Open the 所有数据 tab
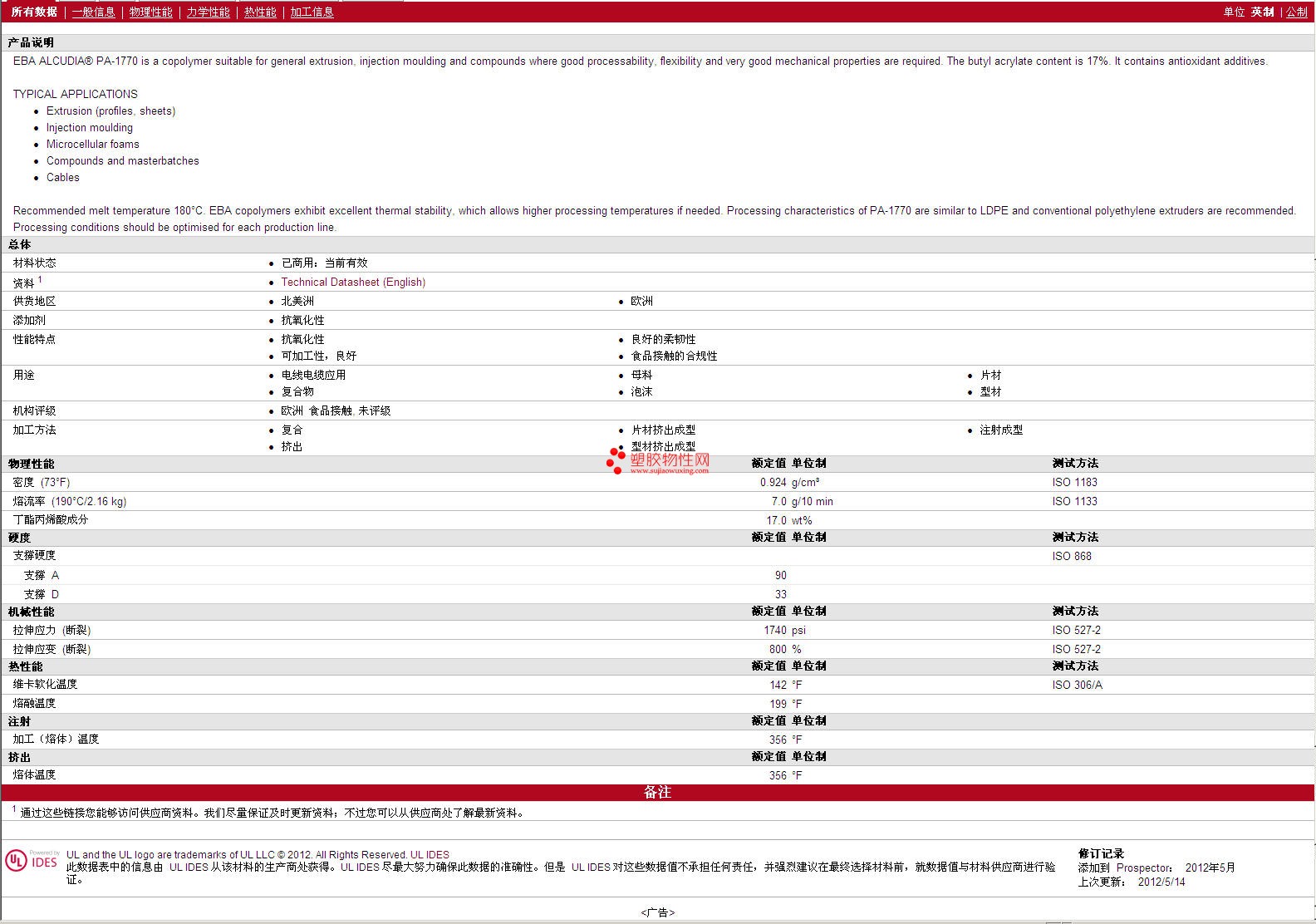1316x924 pixels. [x=34, y=12]
